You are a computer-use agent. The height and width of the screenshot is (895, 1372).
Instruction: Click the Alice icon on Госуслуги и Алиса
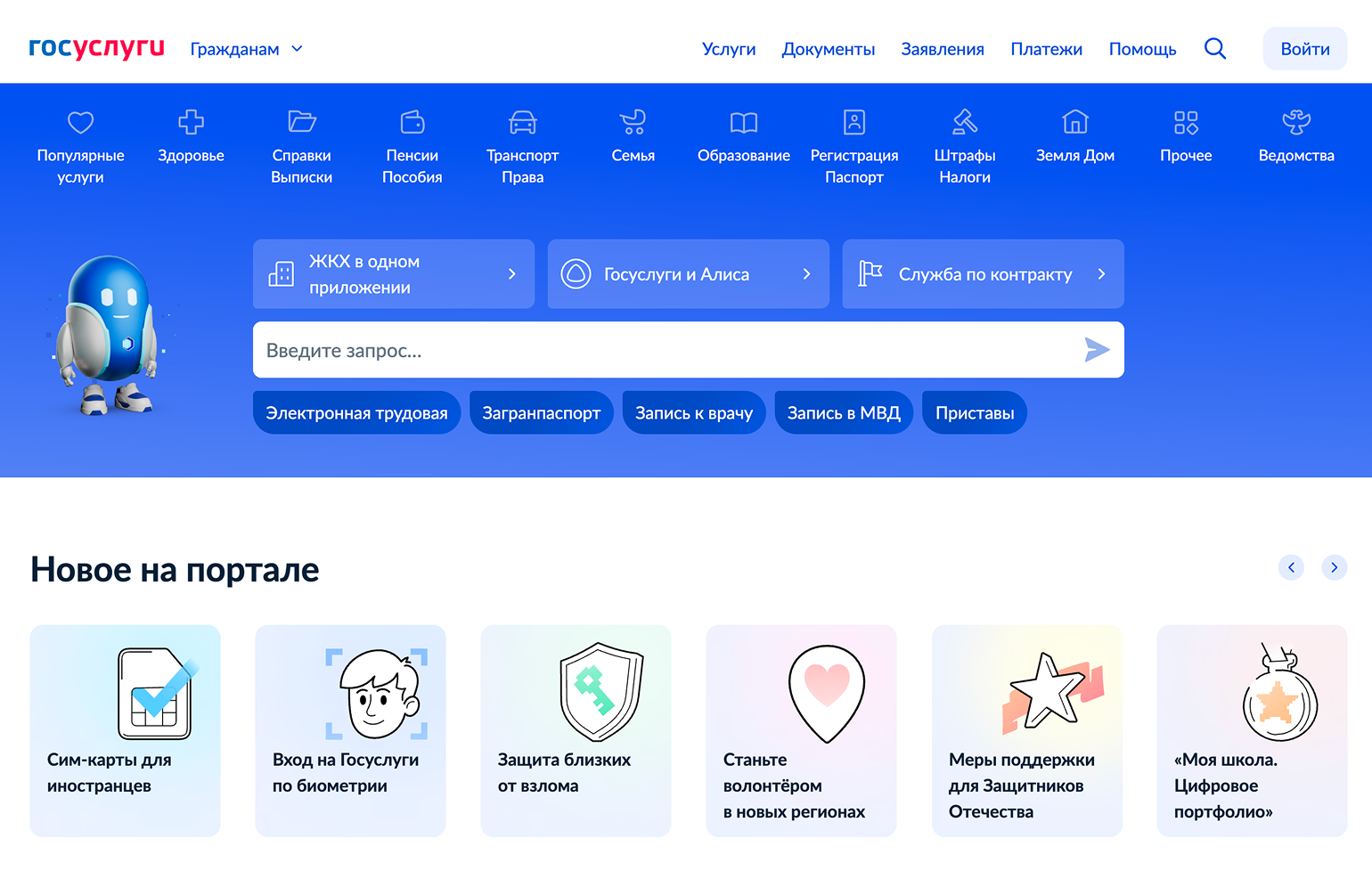point(576,274)
